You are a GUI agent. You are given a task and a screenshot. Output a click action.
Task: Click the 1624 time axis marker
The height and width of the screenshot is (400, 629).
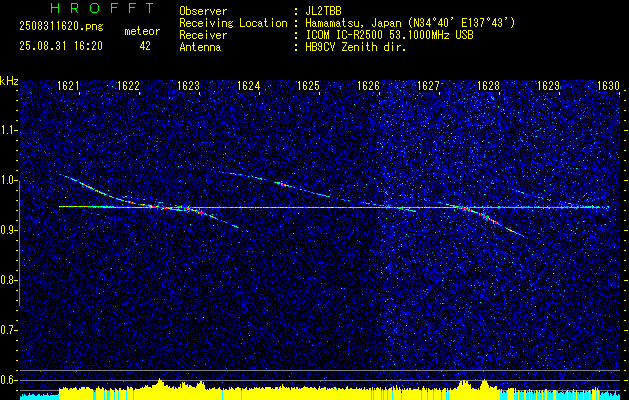[248, 86]
